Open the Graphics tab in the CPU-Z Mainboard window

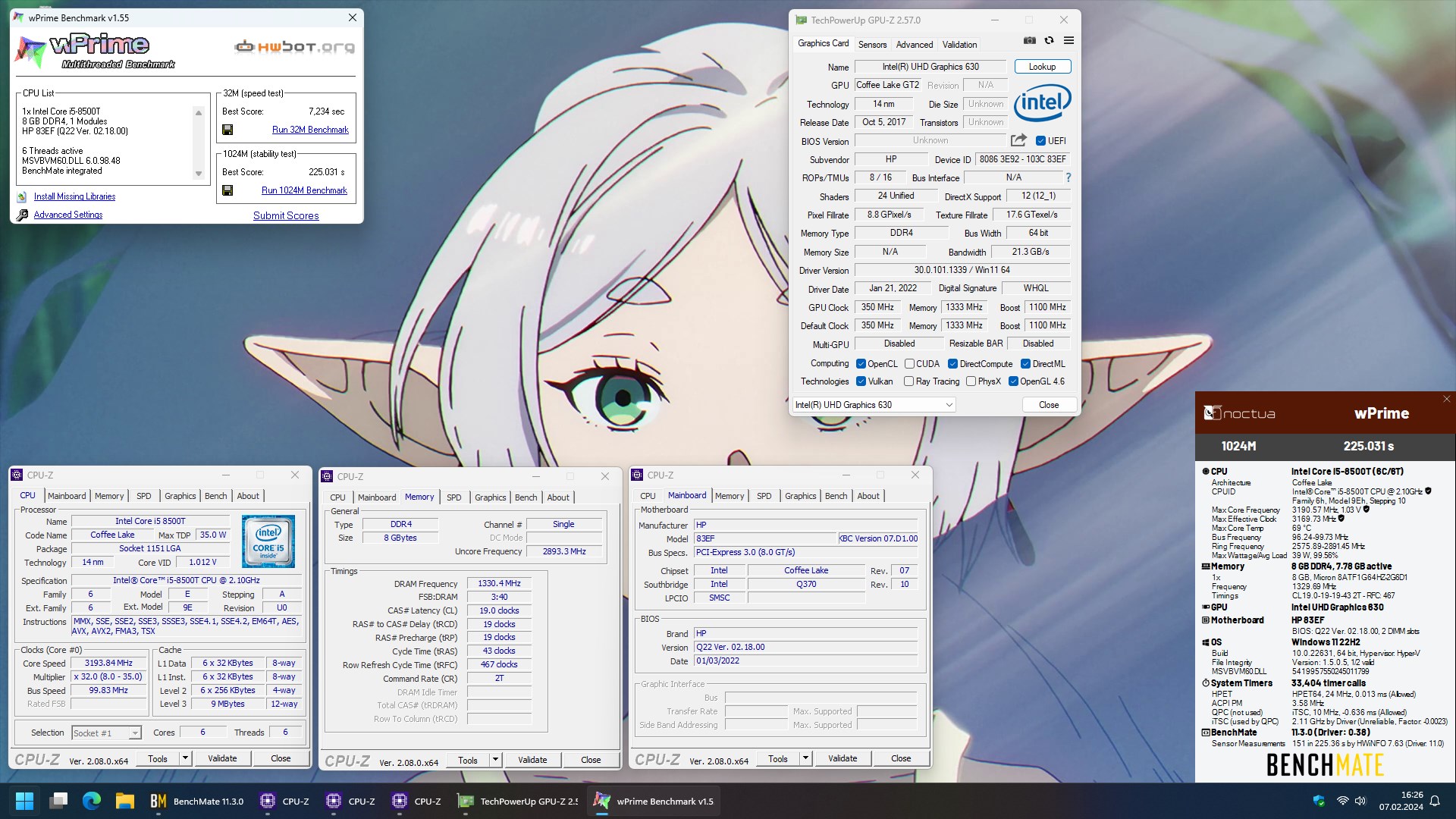(x=800, y=496)
